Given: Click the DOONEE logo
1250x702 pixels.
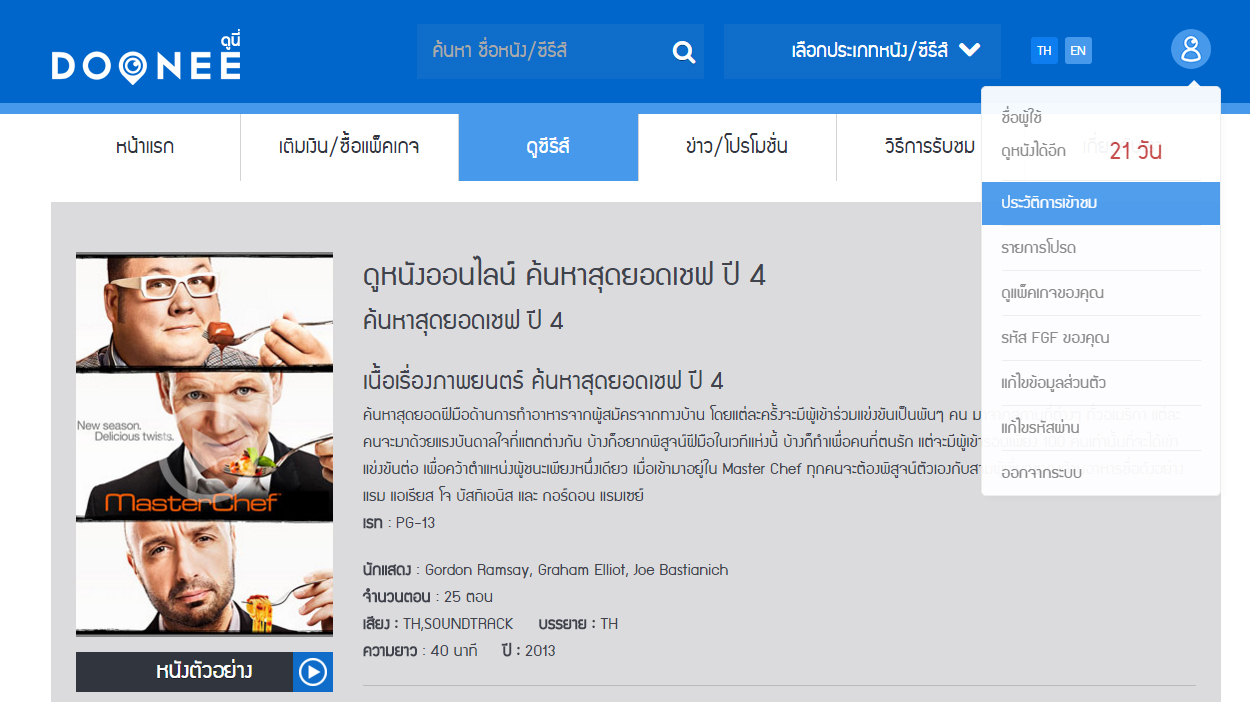Looking at the screenshot, I should tap(146, 58).
